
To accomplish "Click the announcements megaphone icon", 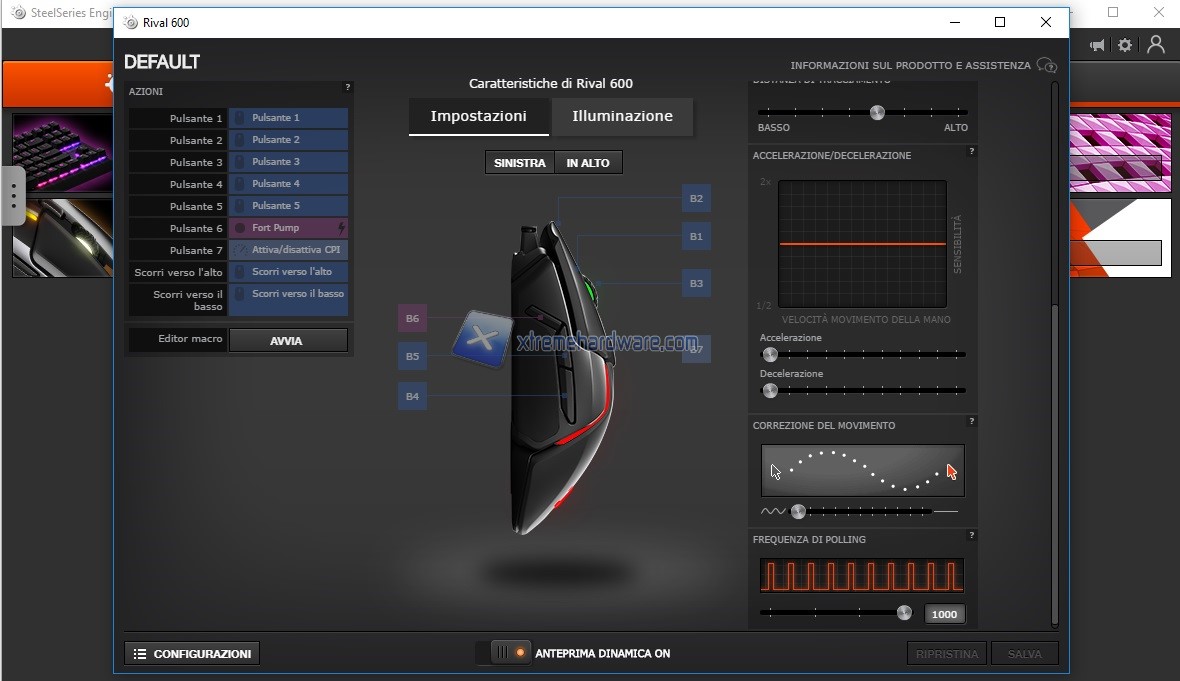I will (1097, 45).
